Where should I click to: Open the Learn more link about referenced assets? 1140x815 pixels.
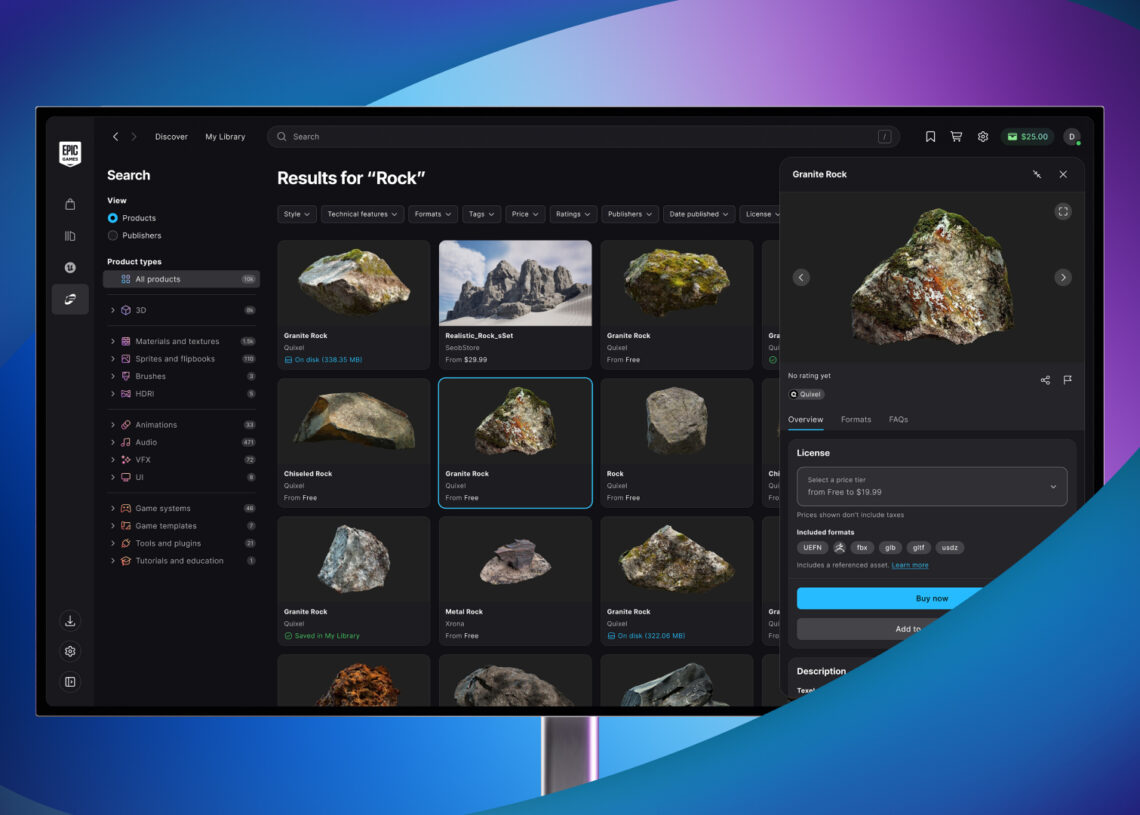tap(909, 564)
